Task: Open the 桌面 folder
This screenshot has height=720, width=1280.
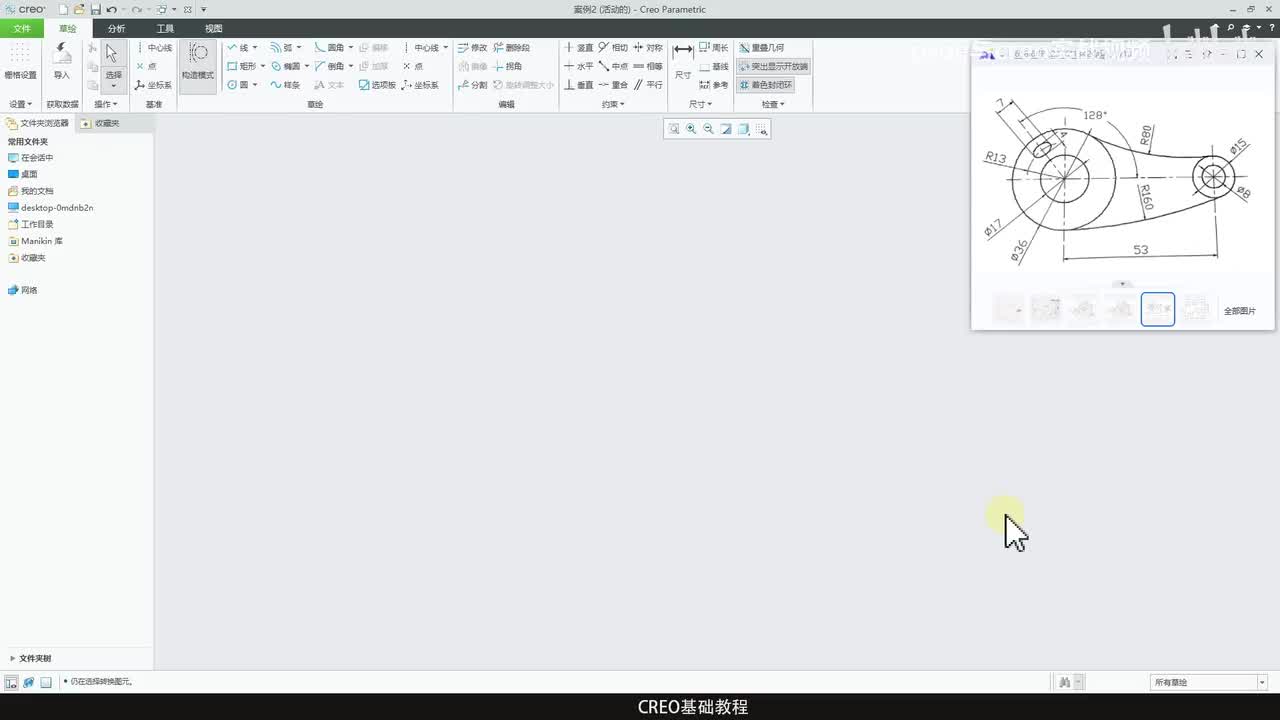Action: pos(22,174)
